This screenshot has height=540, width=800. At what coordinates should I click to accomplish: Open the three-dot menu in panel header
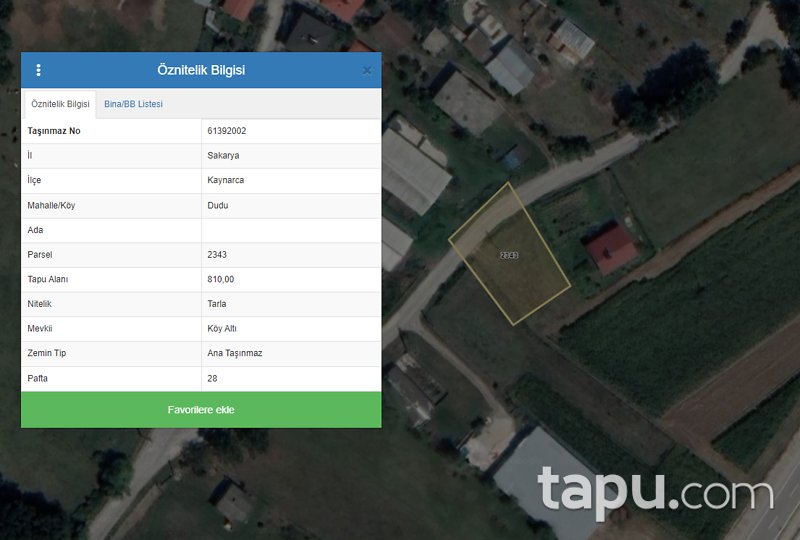coord(39,70)
